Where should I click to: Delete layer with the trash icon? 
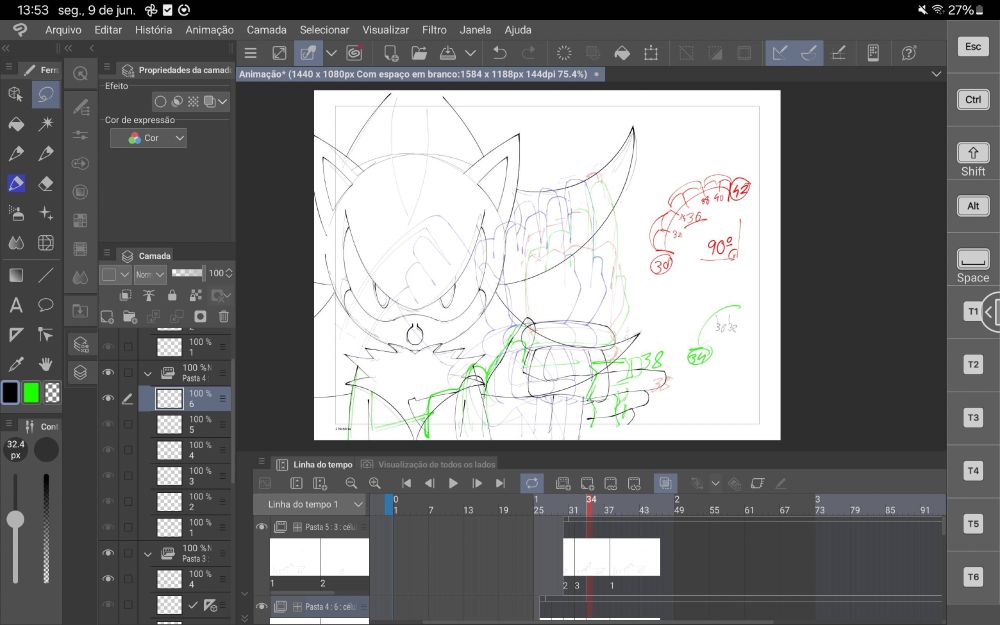pyautogui.click(x=223, y=316)
